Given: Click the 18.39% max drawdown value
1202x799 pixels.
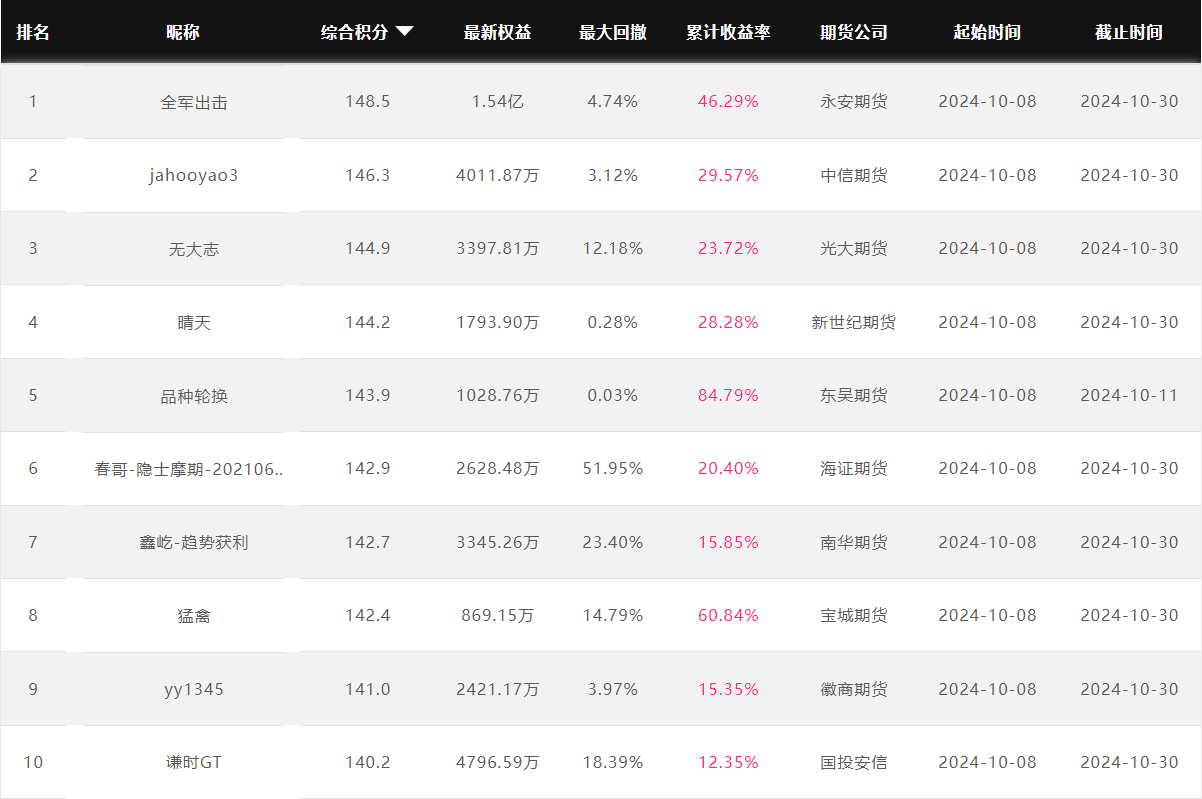Looking at the screenshot, I should click(x=613, y=762).
